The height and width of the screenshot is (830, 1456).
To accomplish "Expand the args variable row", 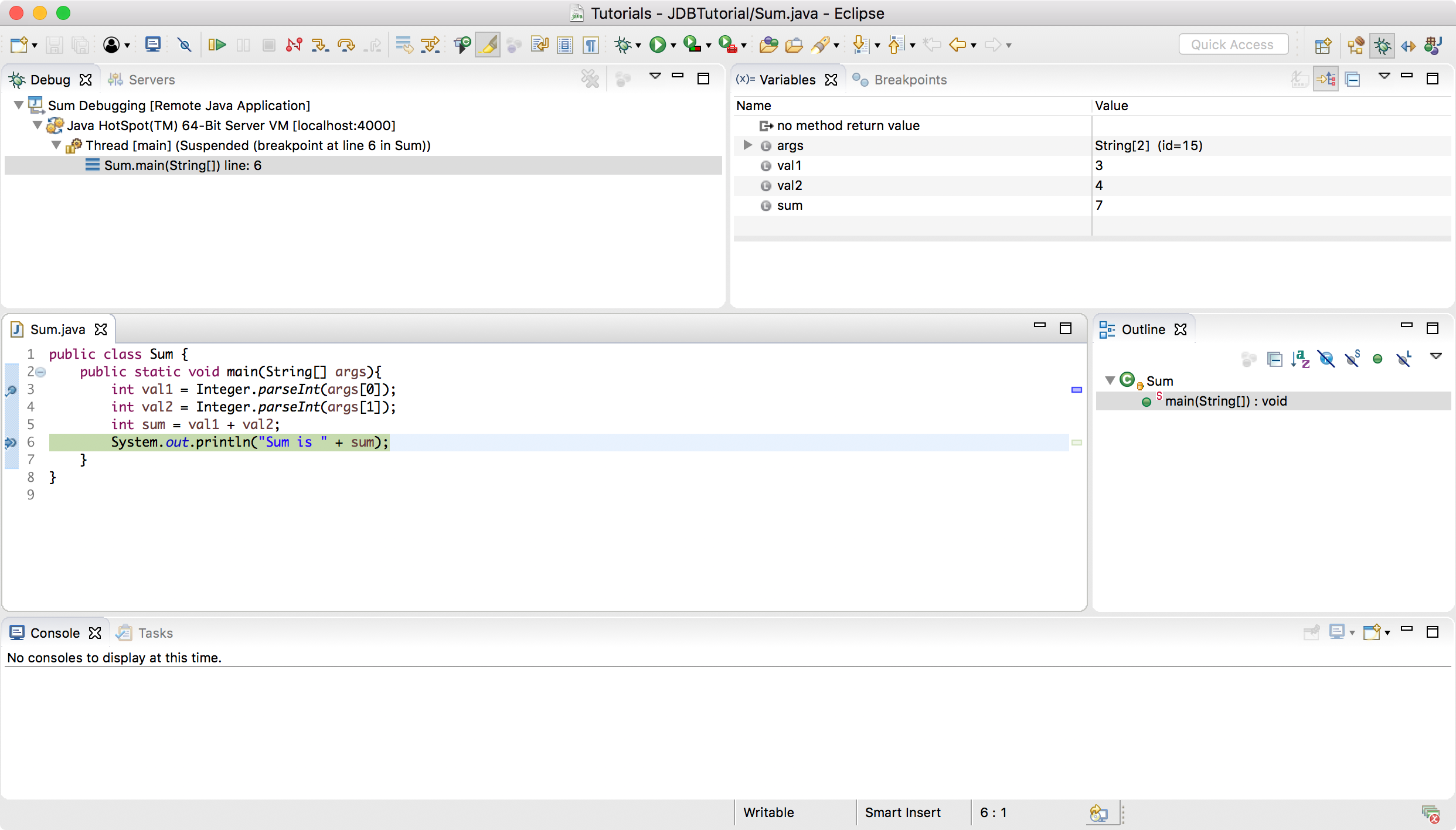I will tap(747, 145).
